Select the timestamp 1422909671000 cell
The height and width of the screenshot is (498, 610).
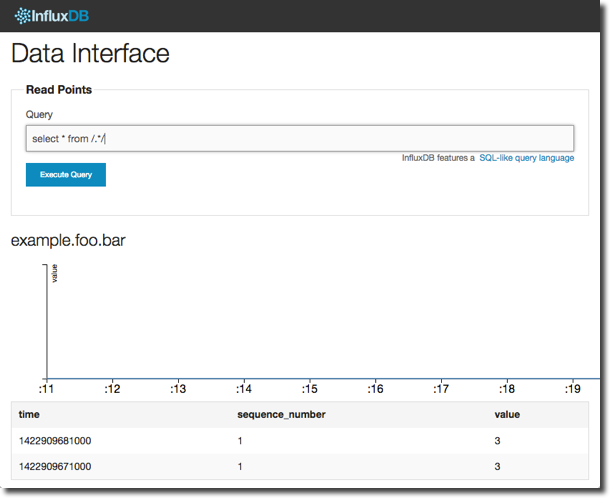point(55,466)
